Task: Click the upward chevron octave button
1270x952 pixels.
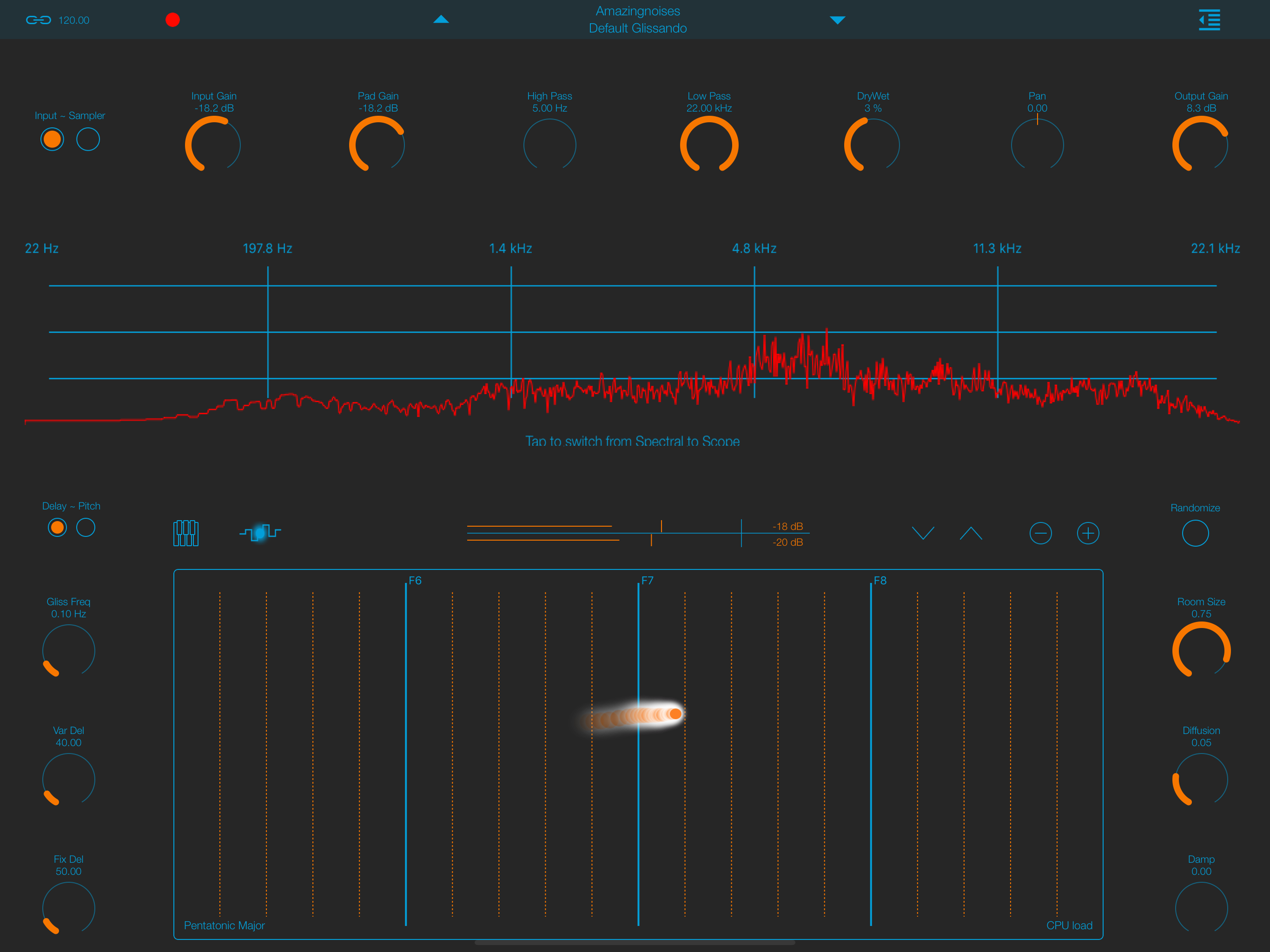Action: click(971, 533)
